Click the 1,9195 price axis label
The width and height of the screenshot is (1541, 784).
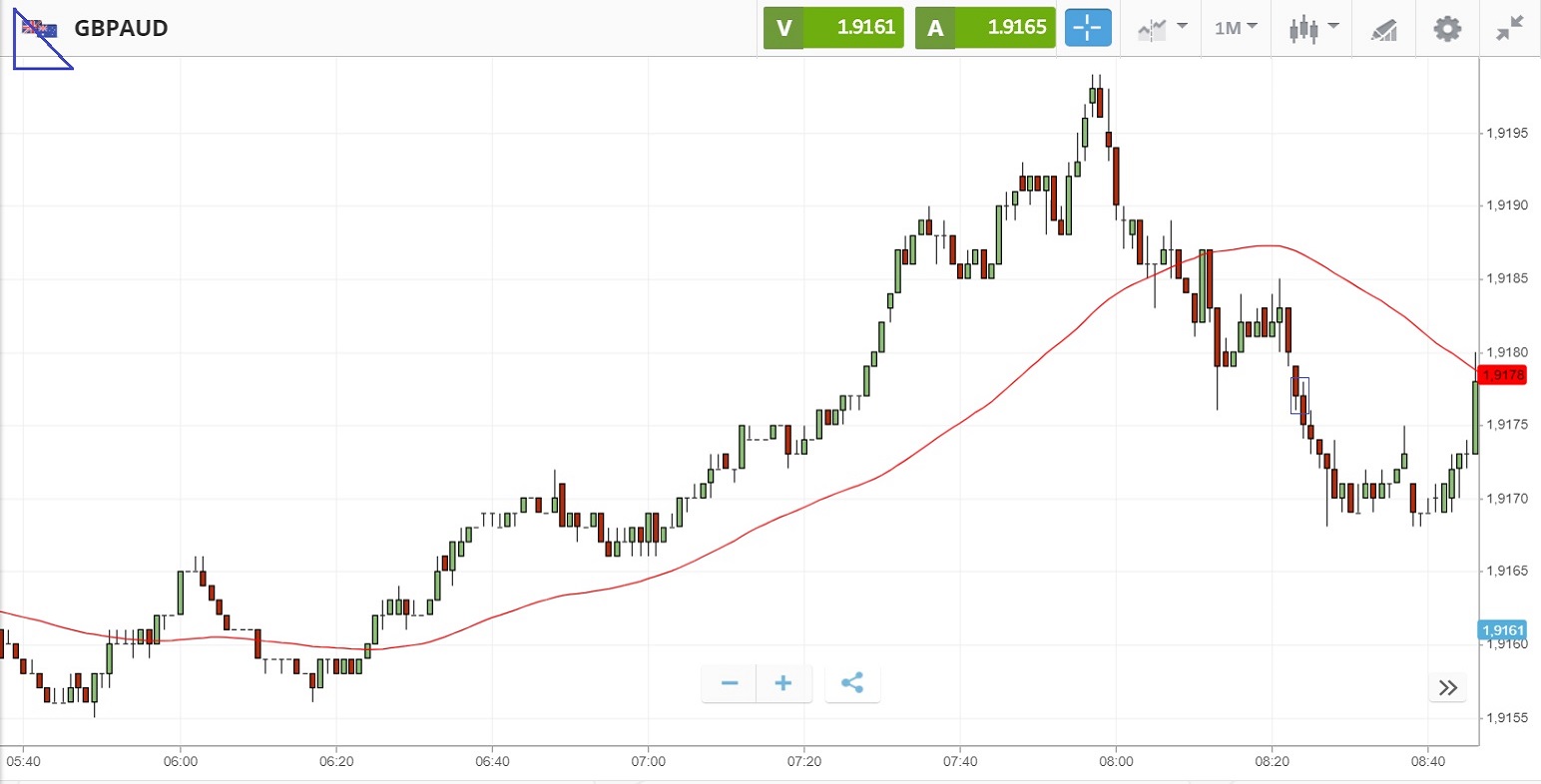click(x=1507, y=134)
